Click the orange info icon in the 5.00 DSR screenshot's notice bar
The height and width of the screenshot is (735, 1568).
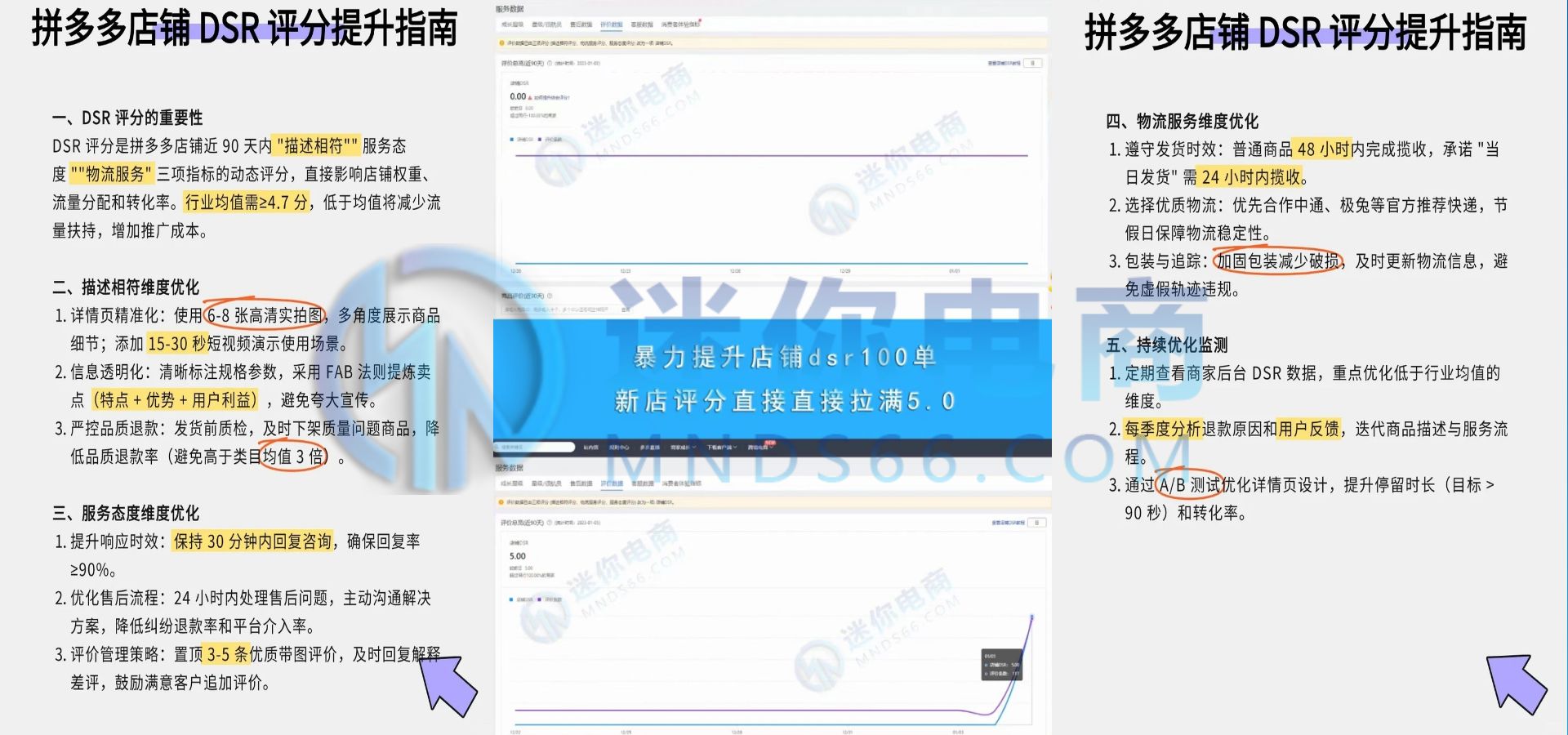502,502
